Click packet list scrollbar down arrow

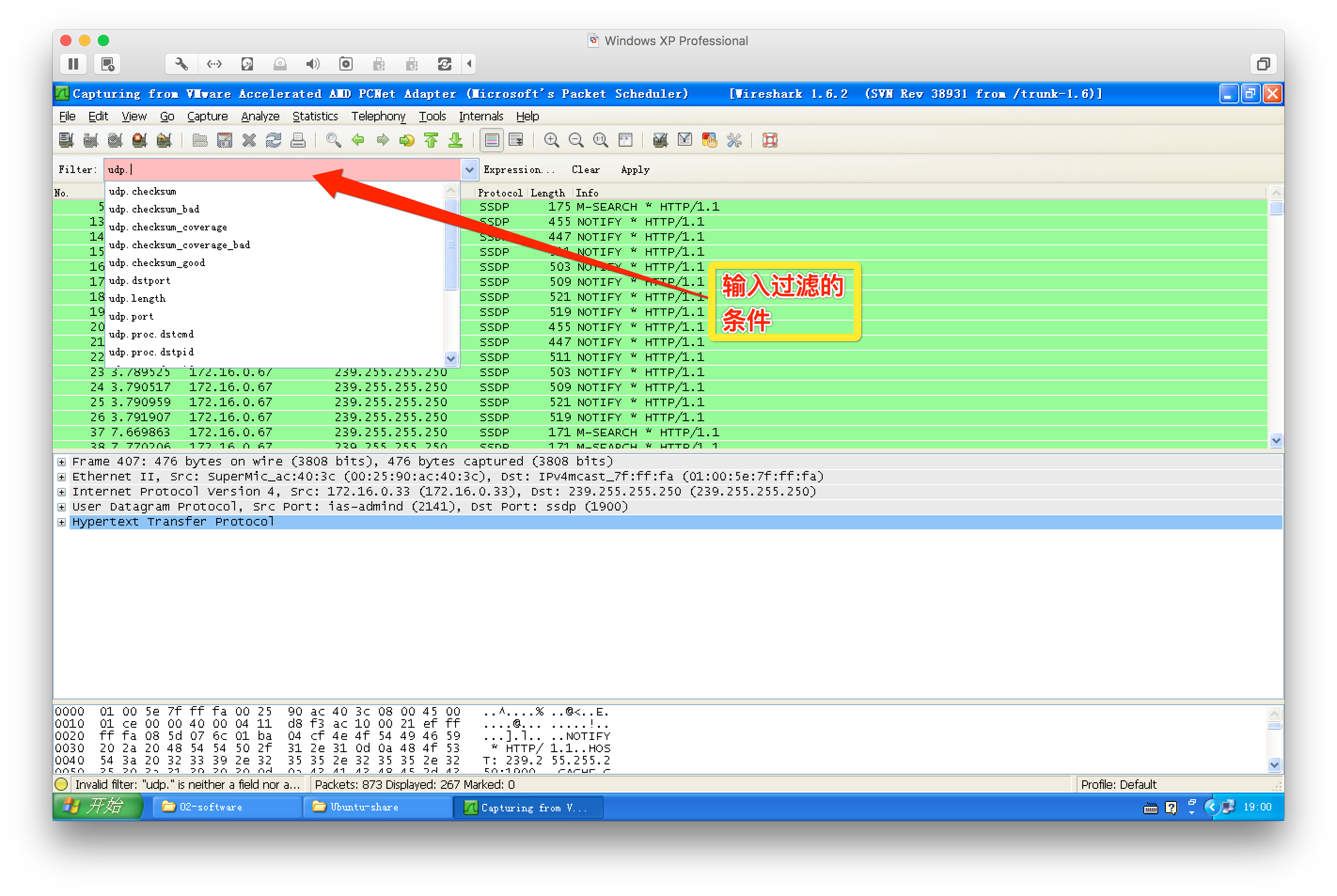[x=1276, y=440]
